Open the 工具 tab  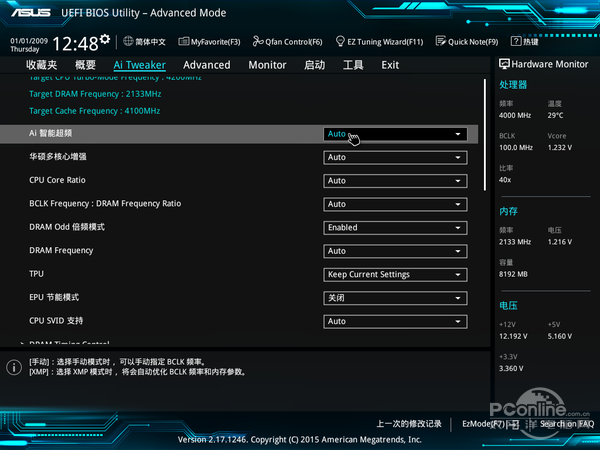pyautogui.click(x=353, y=65)
